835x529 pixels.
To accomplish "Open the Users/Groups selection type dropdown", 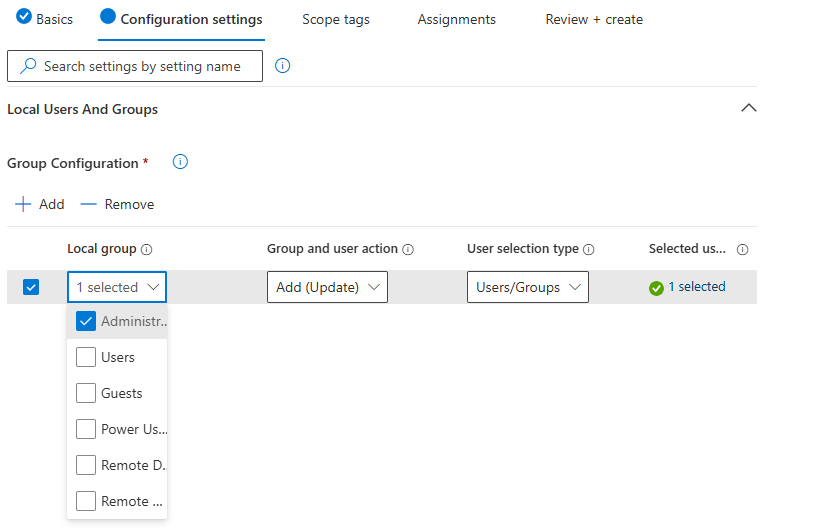I will tap(527, 287).
